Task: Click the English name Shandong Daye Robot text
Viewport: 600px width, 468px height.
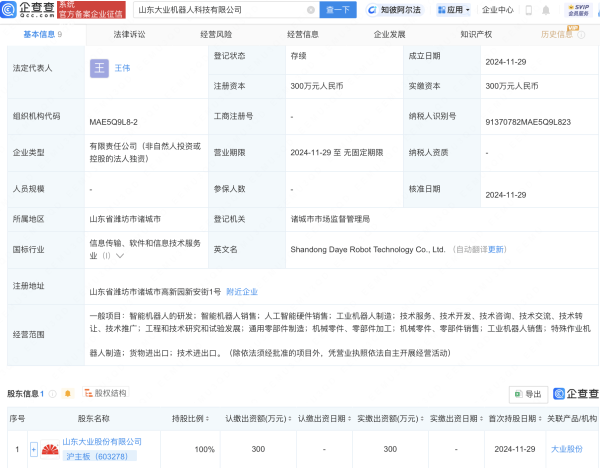Action: (368, 249)
